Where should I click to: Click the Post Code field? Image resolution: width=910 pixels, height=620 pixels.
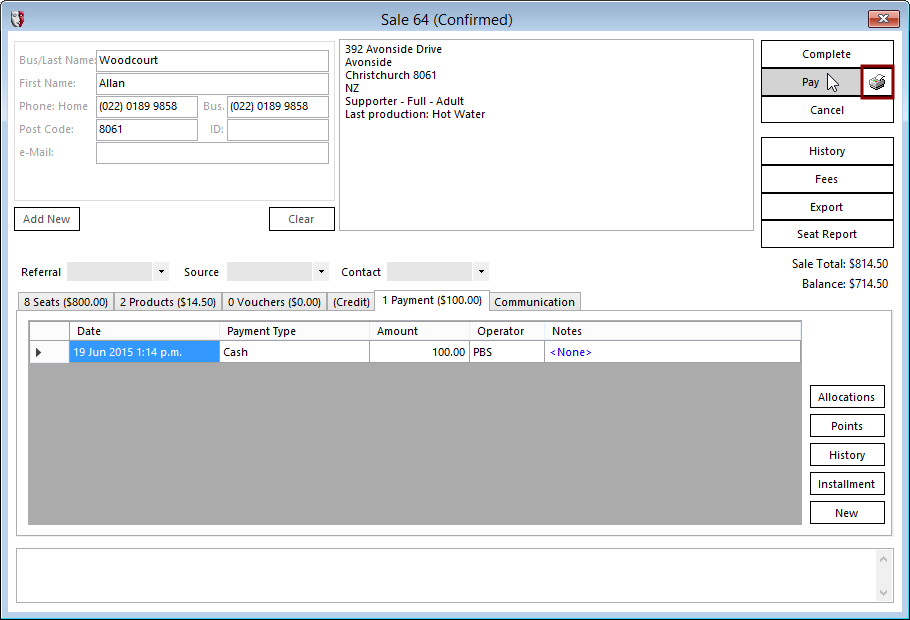pos(147,129)
